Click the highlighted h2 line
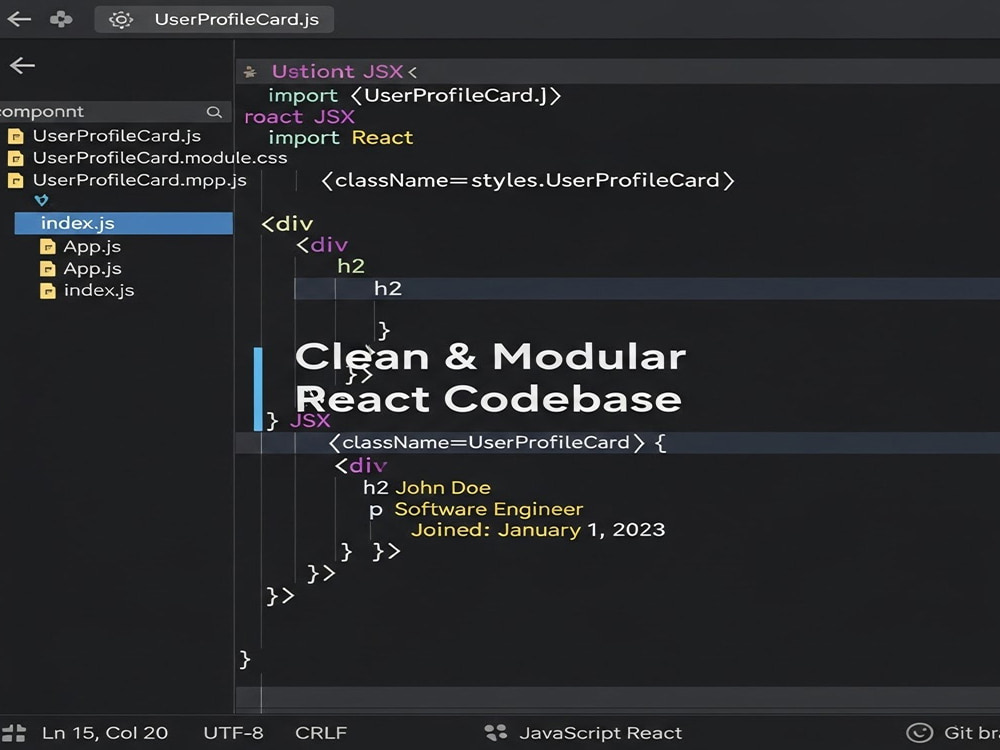This screenshot has width=1000, height=750. coord(647,288)
